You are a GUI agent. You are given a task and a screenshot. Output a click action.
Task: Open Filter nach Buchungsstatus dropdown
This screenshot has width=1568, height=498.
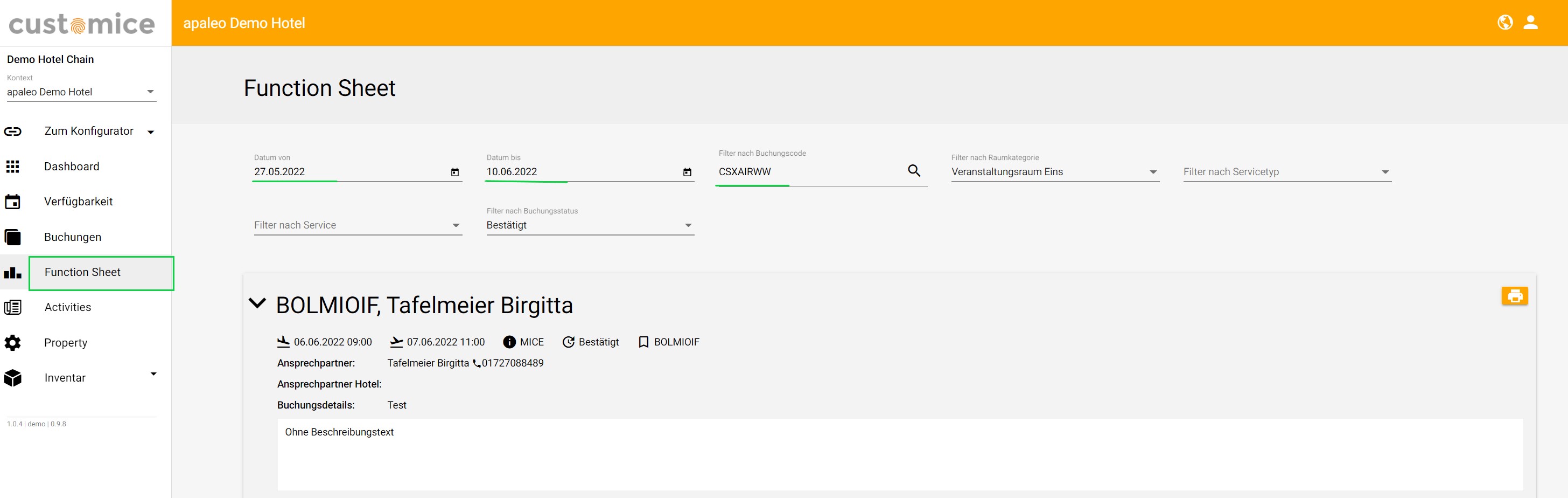pyautogui.click(x=591, y=225)
